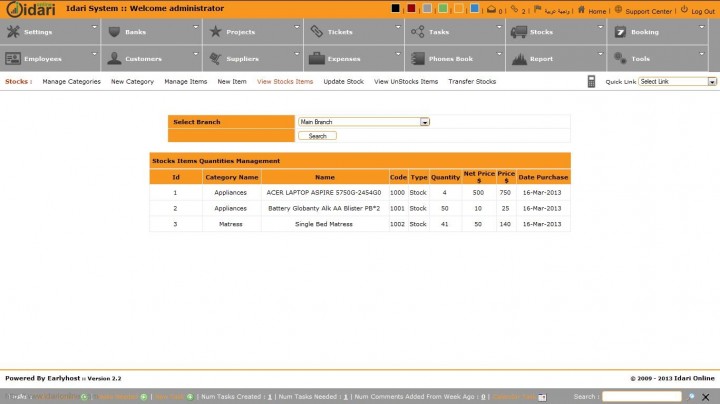Expand the Projects menu dropdown arrow
Screen dimensions: 720x404
coord(297,27)
